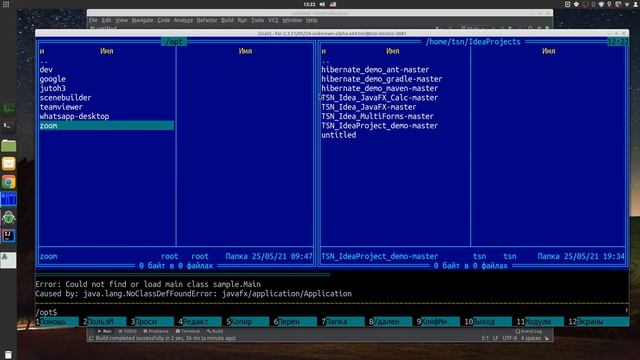Click F7 Папка in the Far key bar

pyautogui.click(x=342, y=322)
